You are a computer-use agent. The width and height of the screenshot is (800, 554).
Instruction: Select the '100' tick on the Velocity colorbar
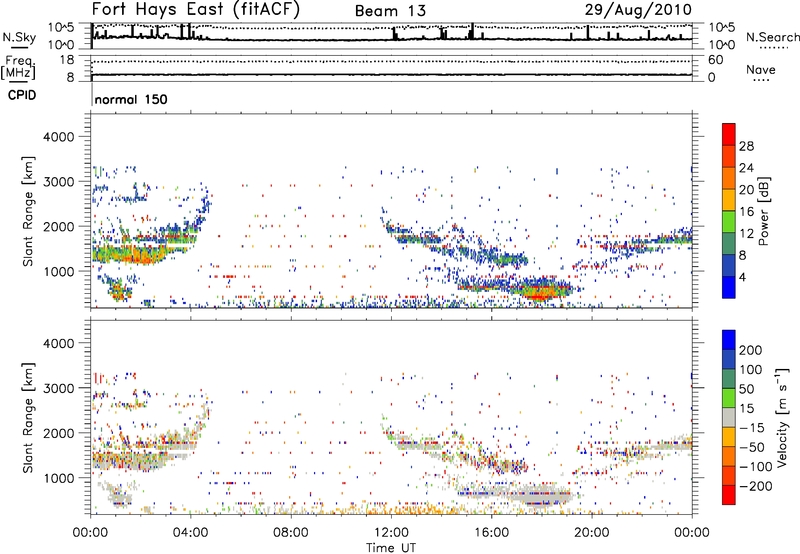[751, 370]
